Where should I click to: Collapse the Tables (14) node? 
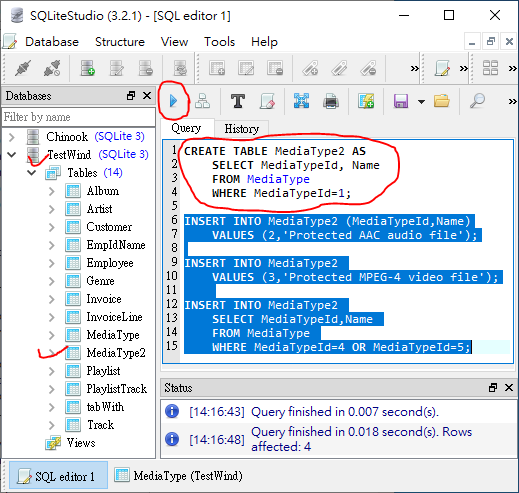coord(32,173)
